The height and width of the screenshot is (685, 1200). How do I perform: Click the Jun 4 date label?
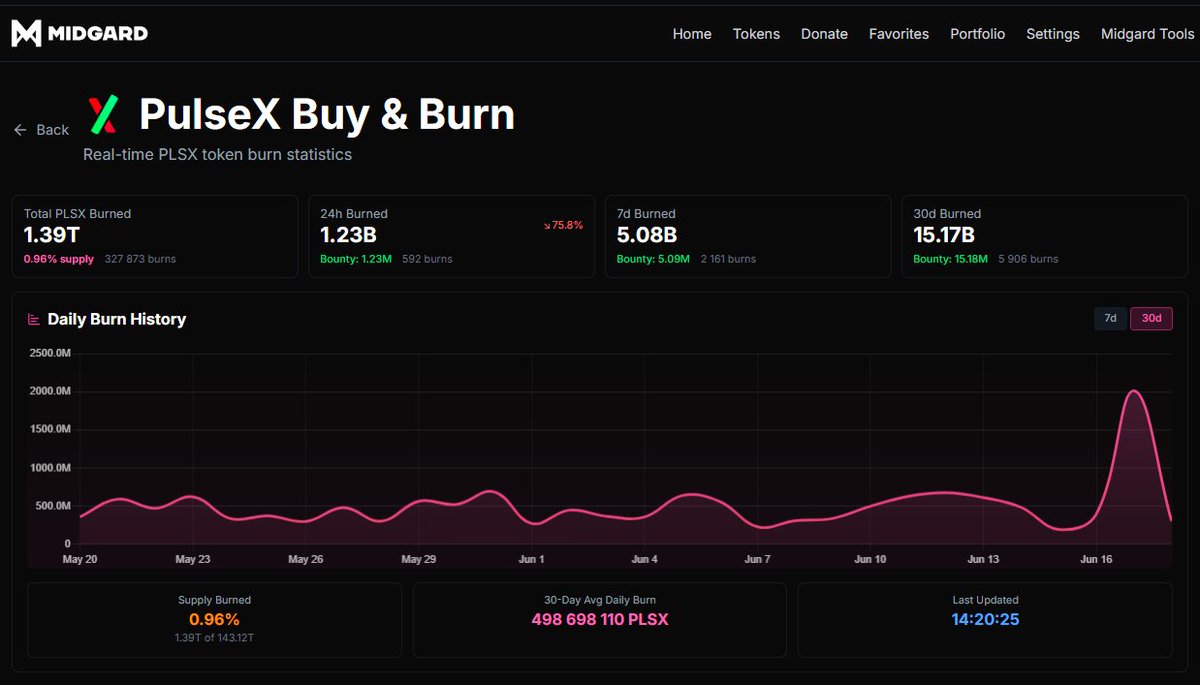tap(645, 559)
